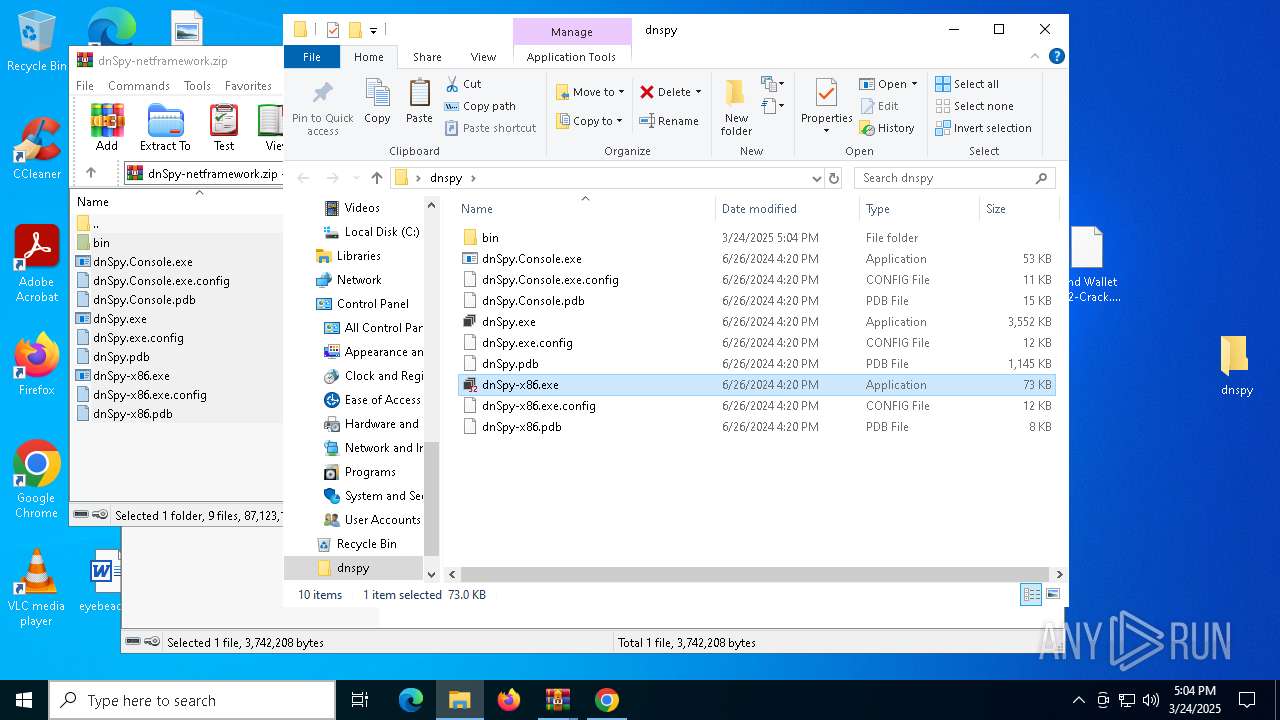Click the Copy ribbon icon
This screenshot has height=720, width=1280.
click(377, 101)
